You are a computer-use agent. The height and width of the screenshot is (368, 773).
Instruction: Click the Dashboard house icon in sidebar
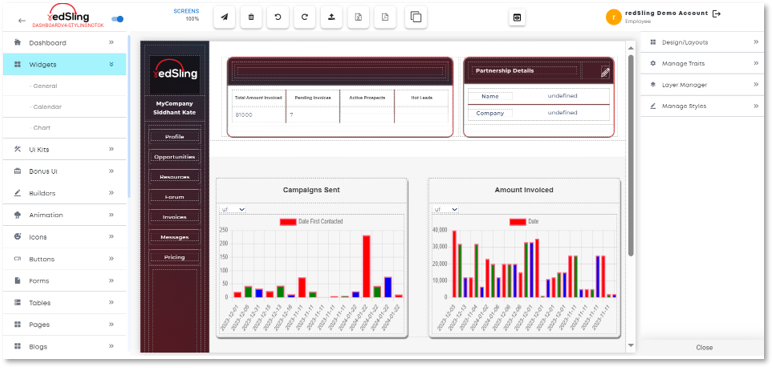(x=18, y=42)
